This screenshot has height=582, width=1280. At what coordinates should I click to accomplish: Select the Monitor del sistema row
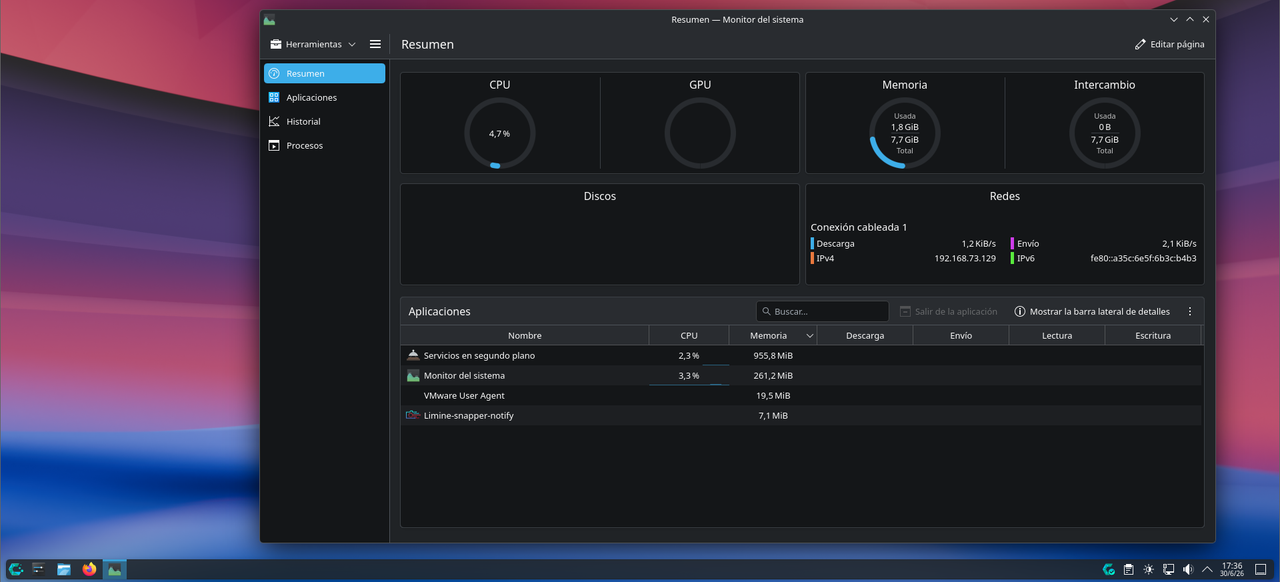point(801,375)
